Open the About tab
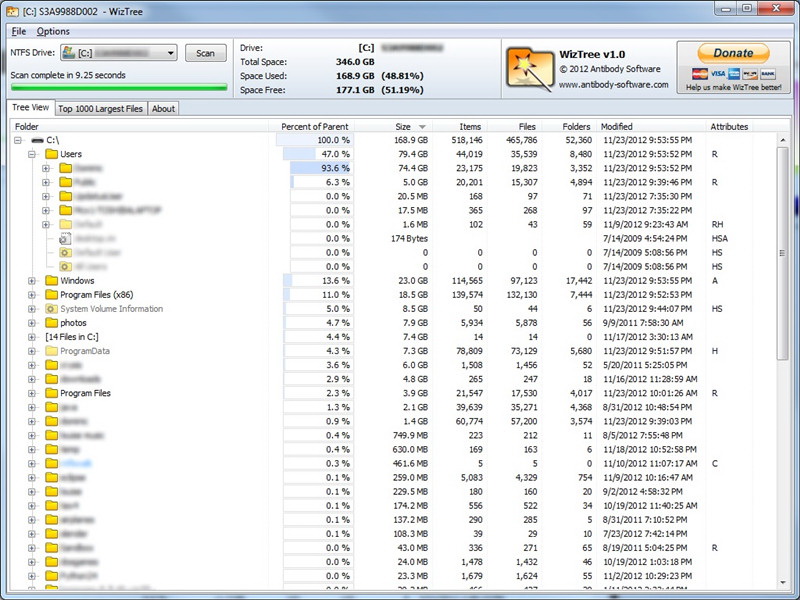 (163, 109)
